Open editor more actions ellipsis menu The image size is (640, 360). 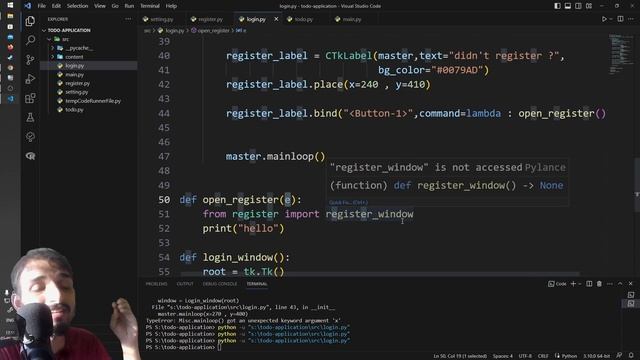pyautogui.click(x=631, y=19)
